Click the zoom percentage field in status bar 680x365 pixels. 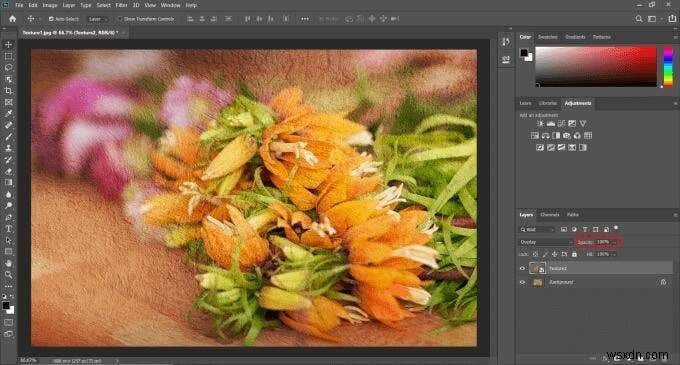29,360
